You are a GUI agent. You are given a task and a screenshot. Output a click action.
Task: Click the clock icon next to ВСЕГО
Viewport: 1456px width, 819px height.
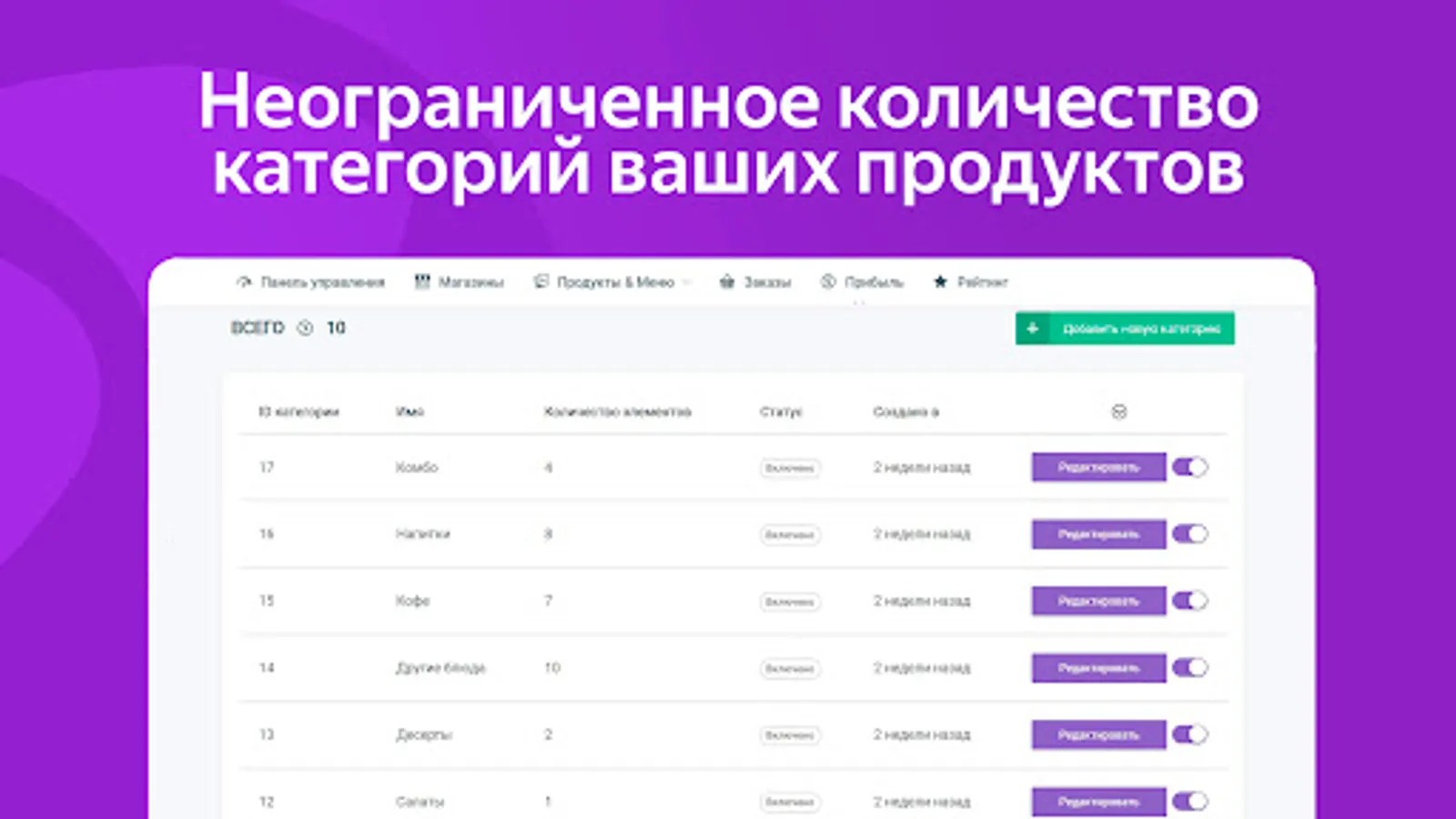(306, 328)
